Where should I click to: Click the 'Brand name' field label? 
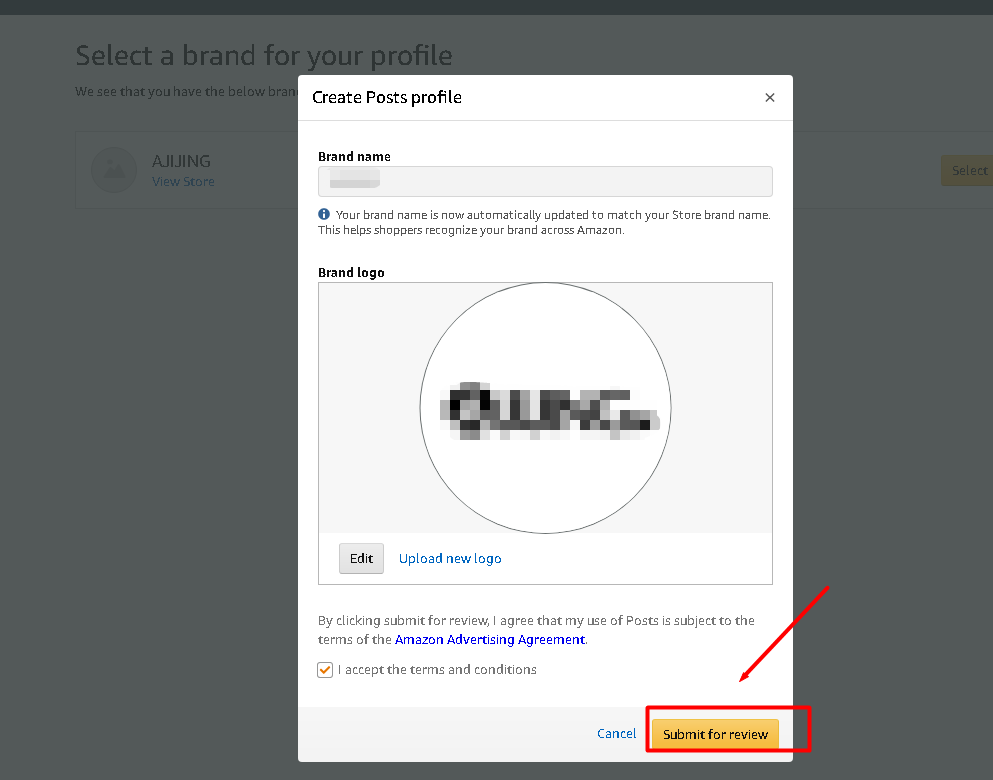[354, 156]
